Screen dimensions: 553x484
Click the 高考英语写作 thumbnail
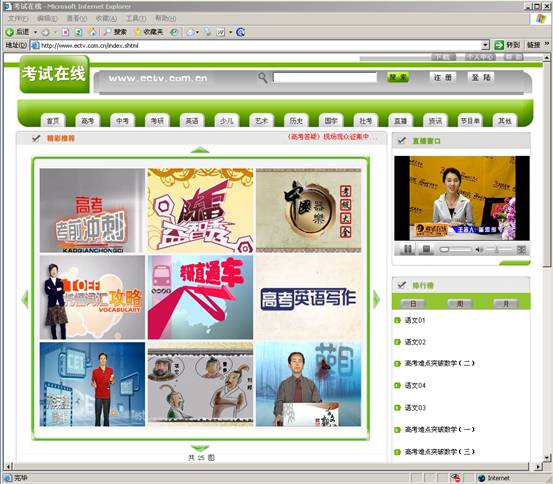[x=309, y=297]
